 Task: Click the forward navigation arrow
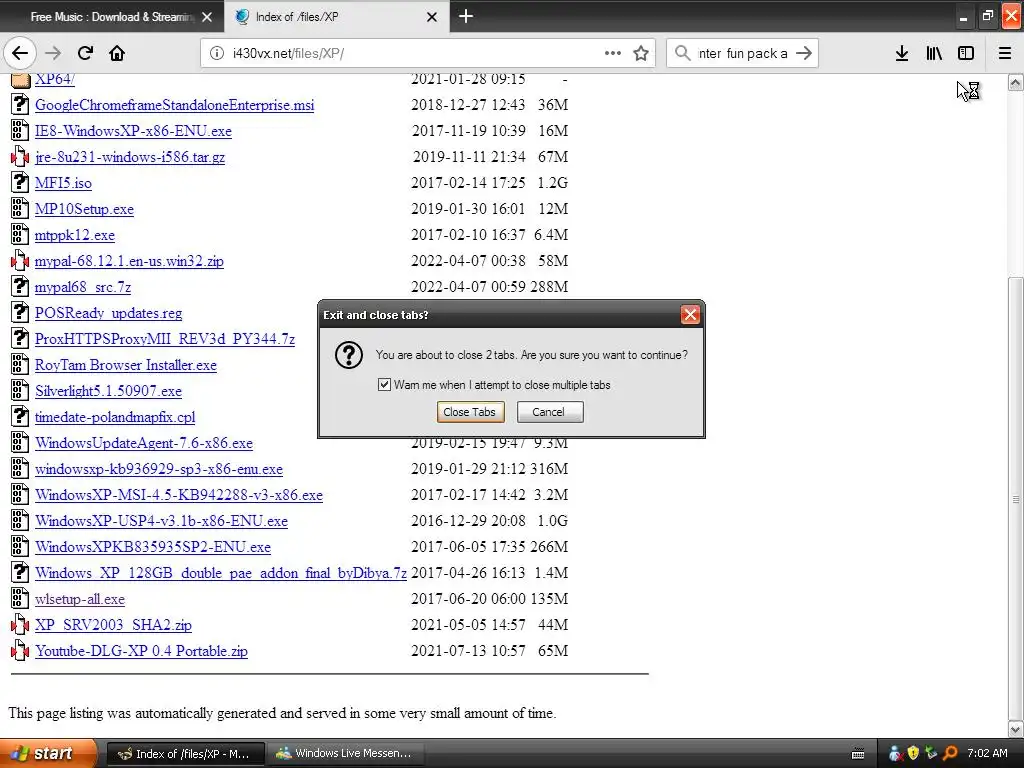point(53,53)
